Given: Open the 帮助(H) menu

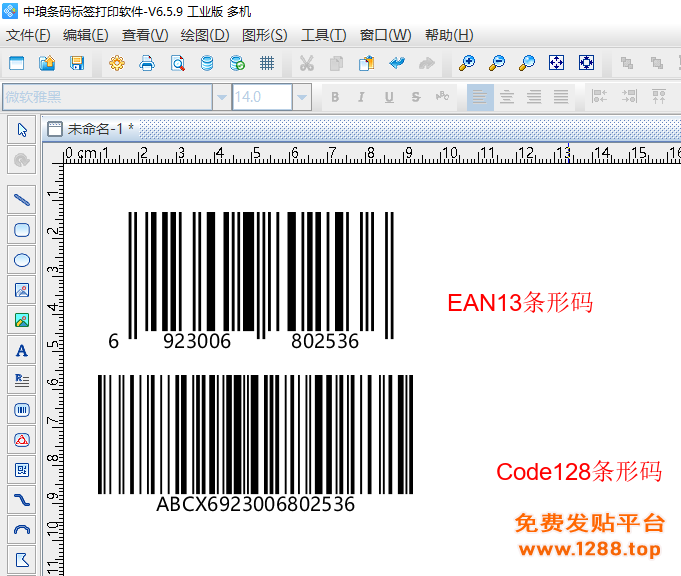Looking at the screenshot, I should [x=449, y=35].
